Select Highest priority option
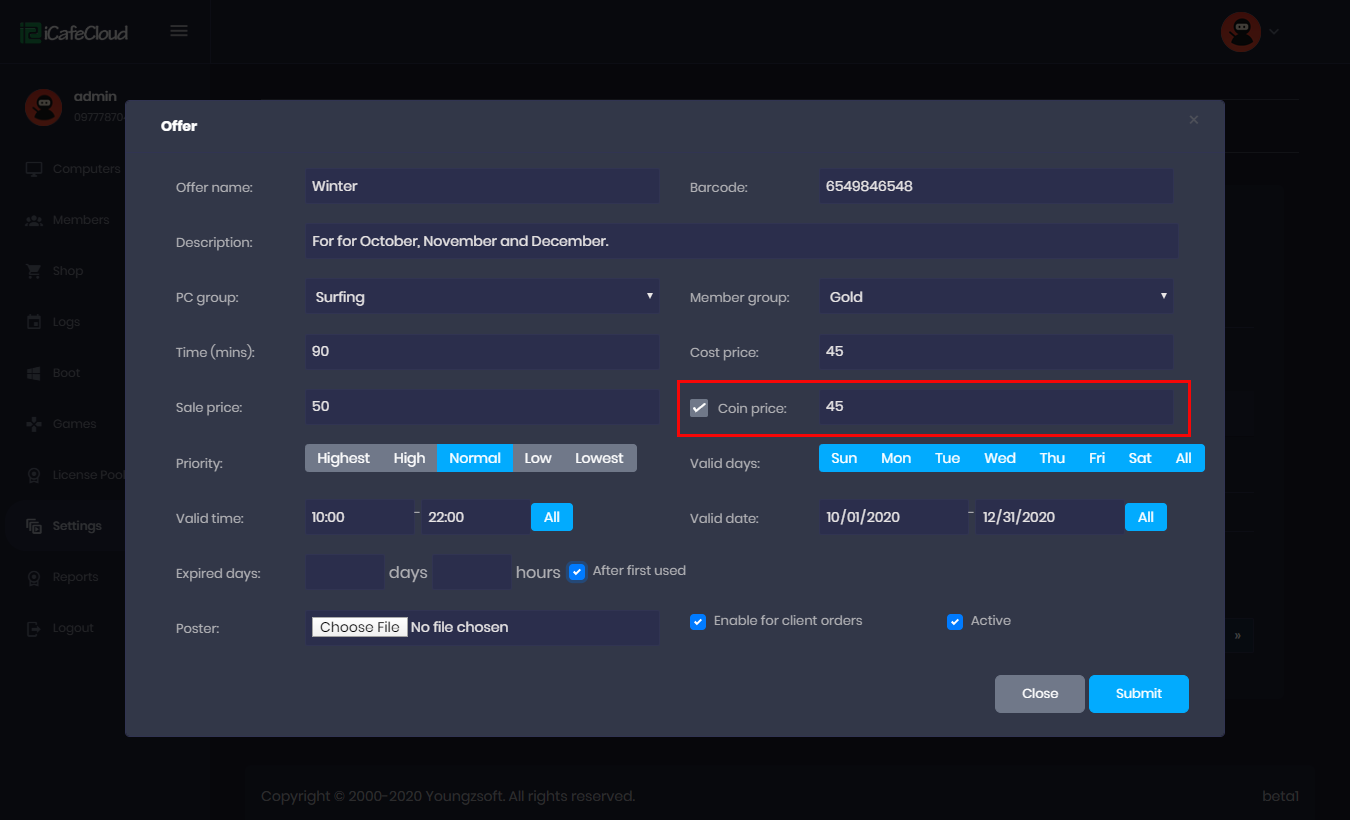This screenshot has width=1350, height=820. tap(343, 458)
